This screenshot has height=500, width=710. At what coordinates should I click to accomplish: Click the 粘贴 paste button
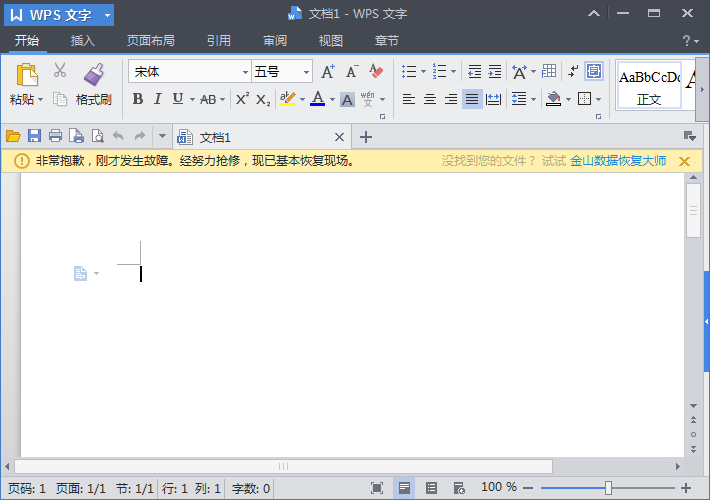pyautogui.click(x=25, y=80)
